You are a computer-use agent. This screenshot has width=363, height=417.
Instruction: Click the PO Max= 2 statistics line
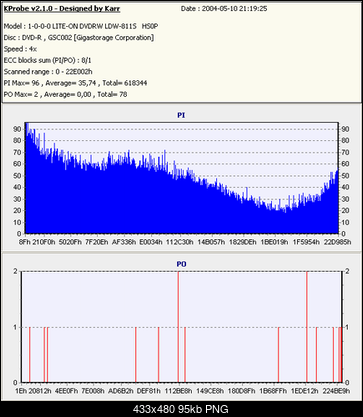65,94
